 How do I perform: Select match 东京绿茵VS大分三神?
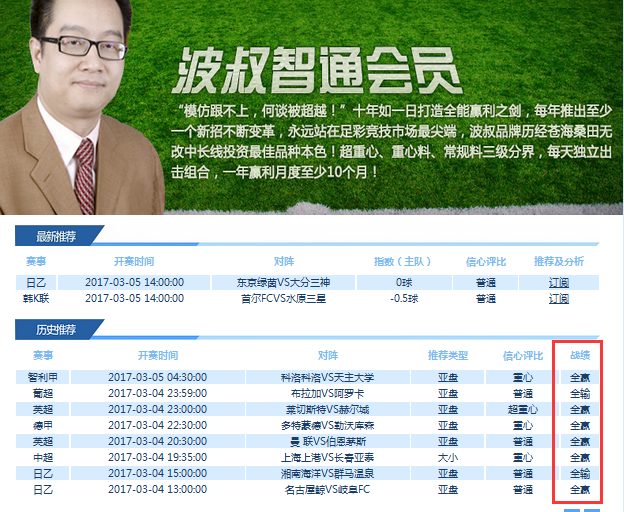tap(283, 282)
